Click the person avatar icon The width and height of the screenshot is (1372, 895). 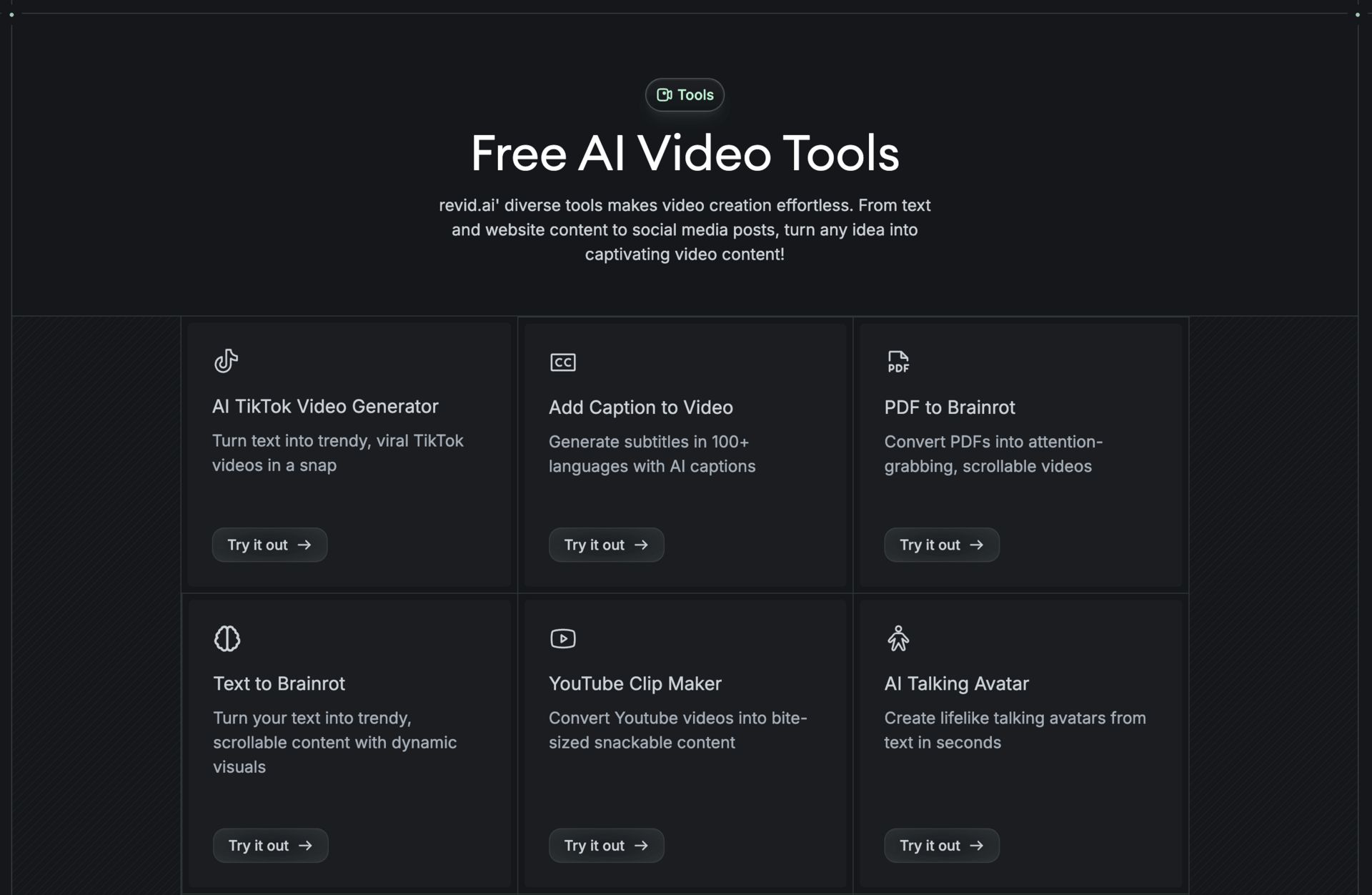pos(898,638)
